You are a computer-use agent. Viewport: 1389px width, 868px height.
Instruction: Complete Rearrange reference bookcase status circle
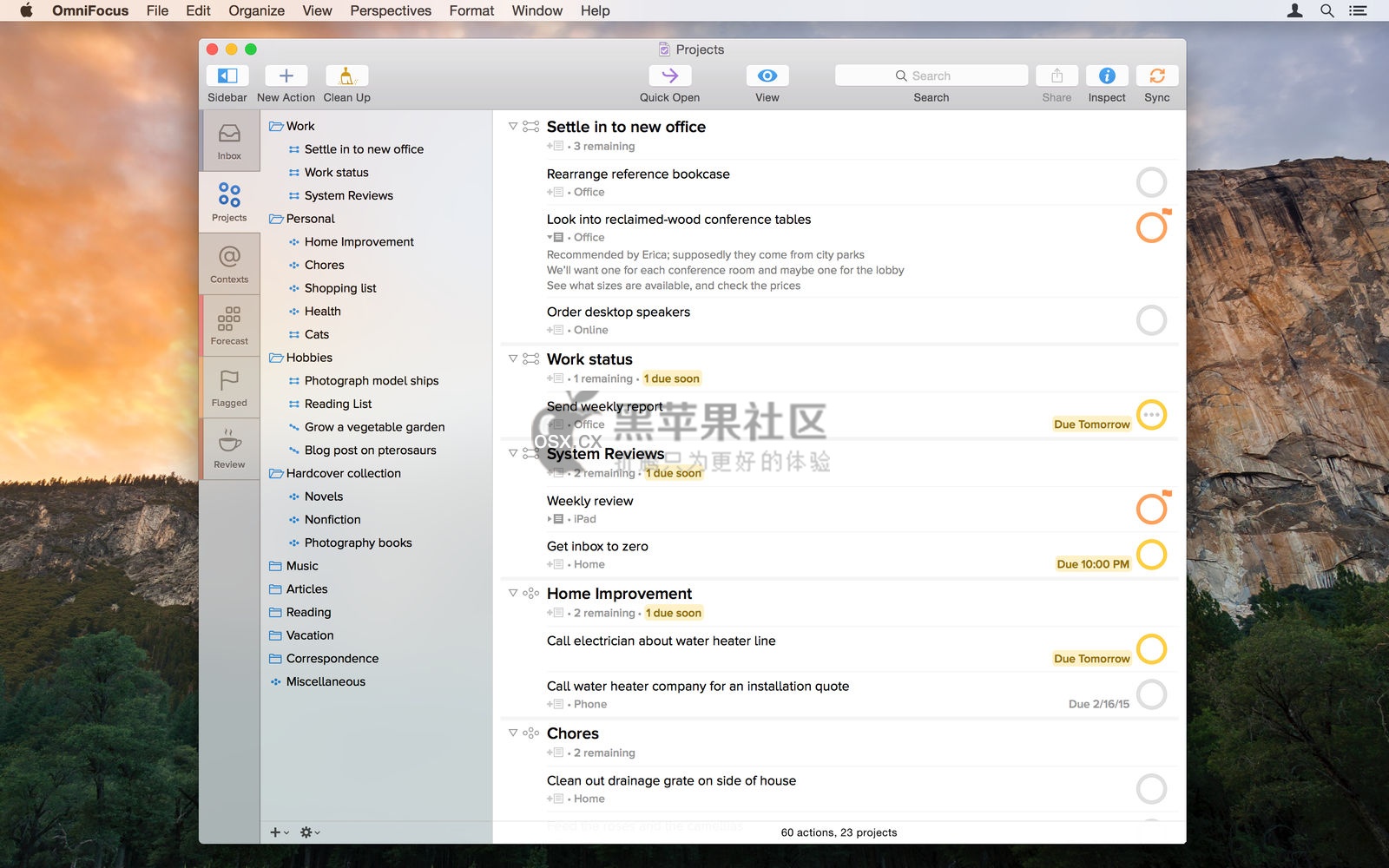pyautogui.click(x=1151, y=182)
